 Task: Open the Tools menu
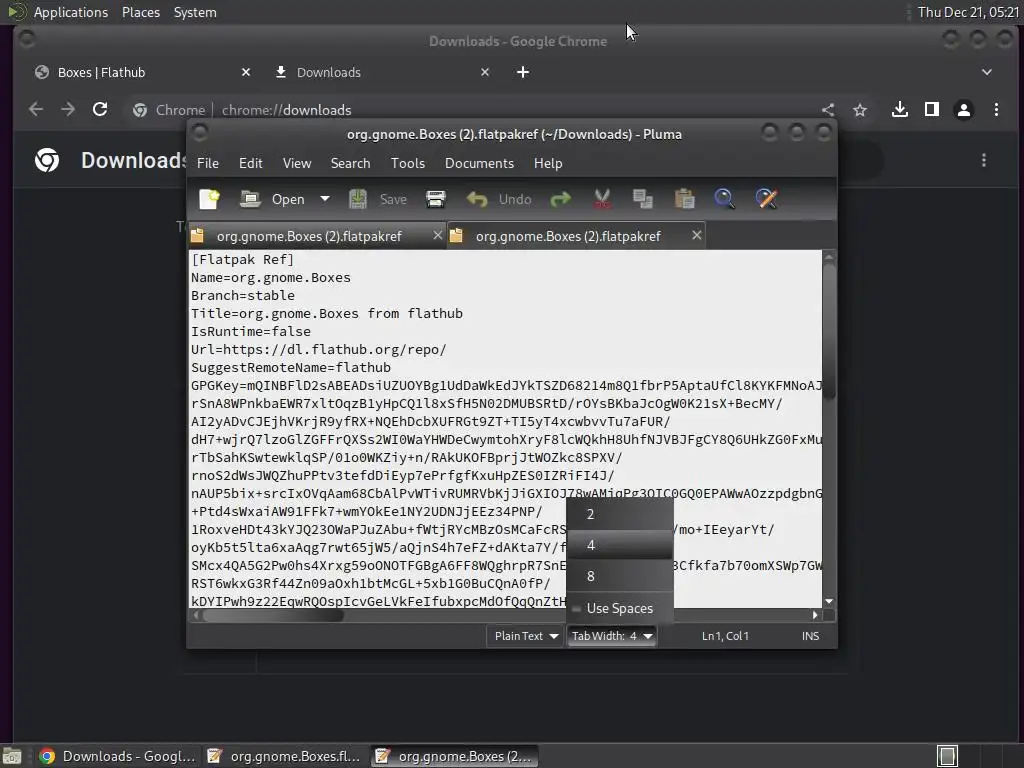pos(408,163)
